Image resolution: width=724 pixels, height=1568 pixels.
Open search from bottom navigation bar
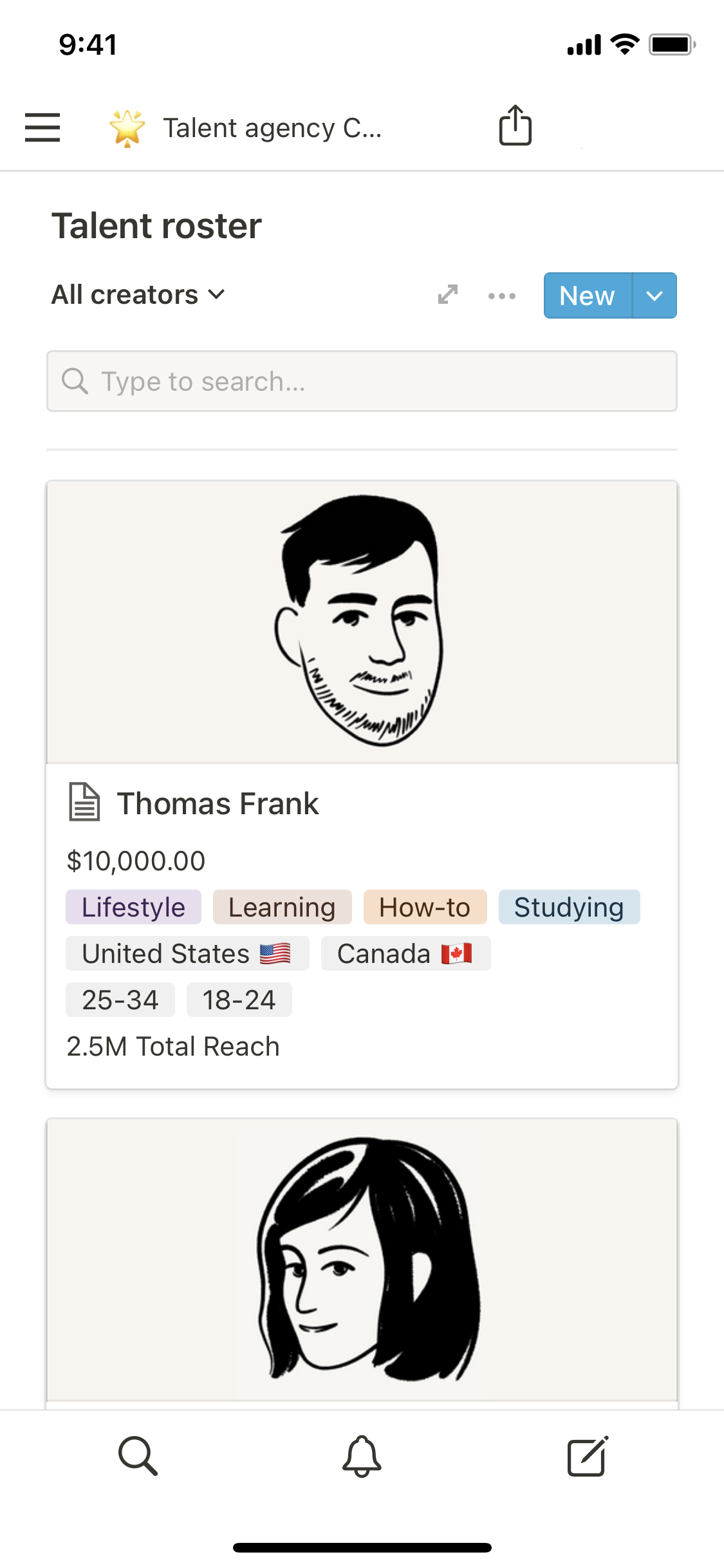[138, 1456]
